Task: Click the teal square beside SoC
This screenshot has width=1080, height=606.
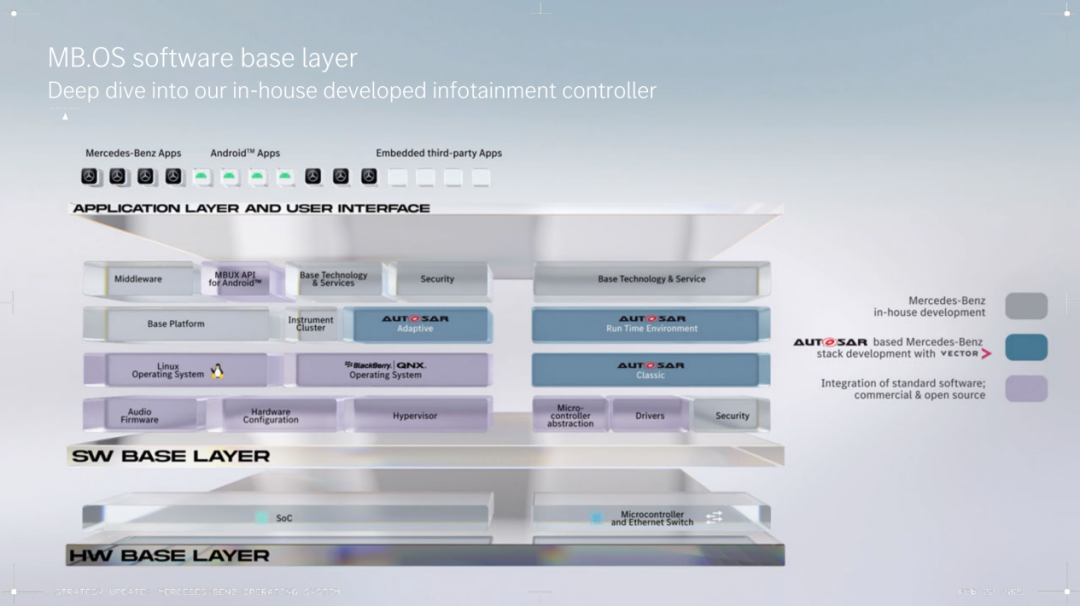Action: (x=262, y=517)
